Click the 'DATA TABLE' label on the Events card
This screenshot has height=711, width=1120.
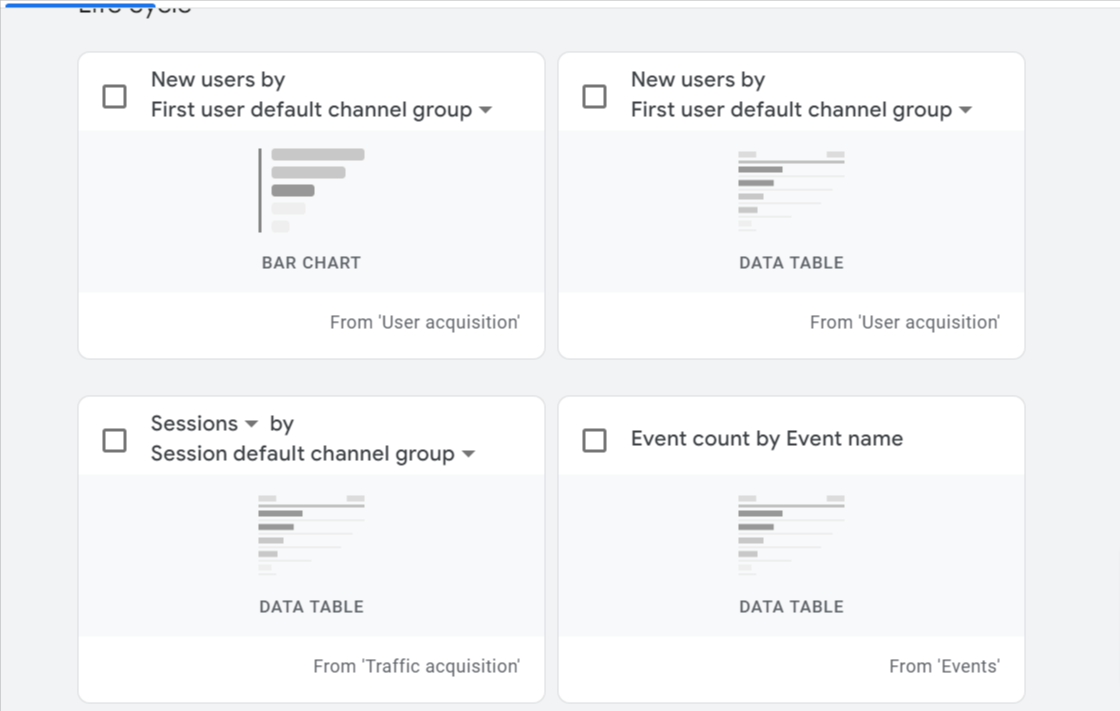tap(791, 606)
